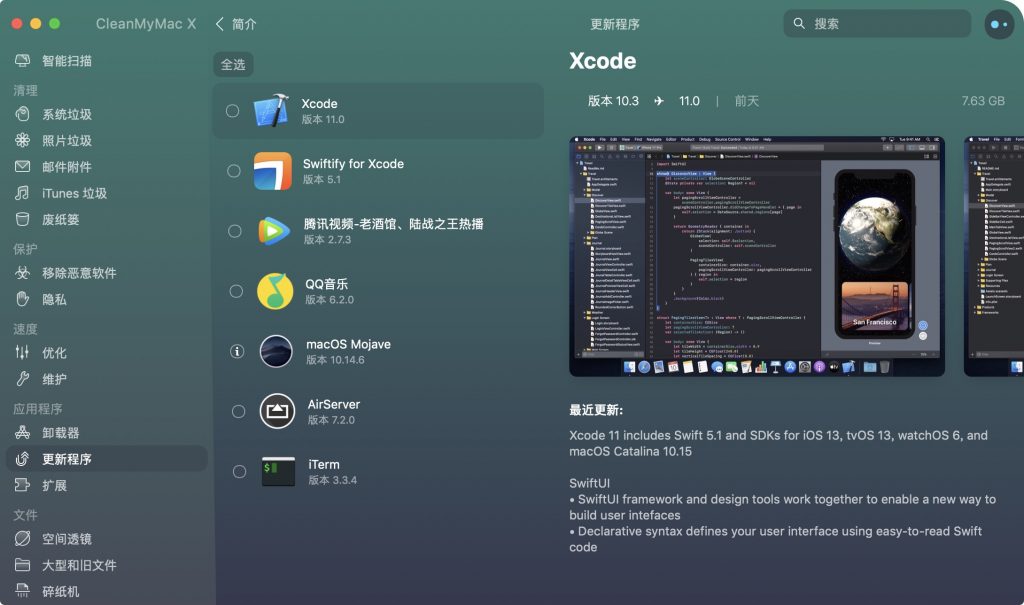Tick the iTerm update checkbox
The height and width of the screenshot is (605, 1024).
pos(240,472)
